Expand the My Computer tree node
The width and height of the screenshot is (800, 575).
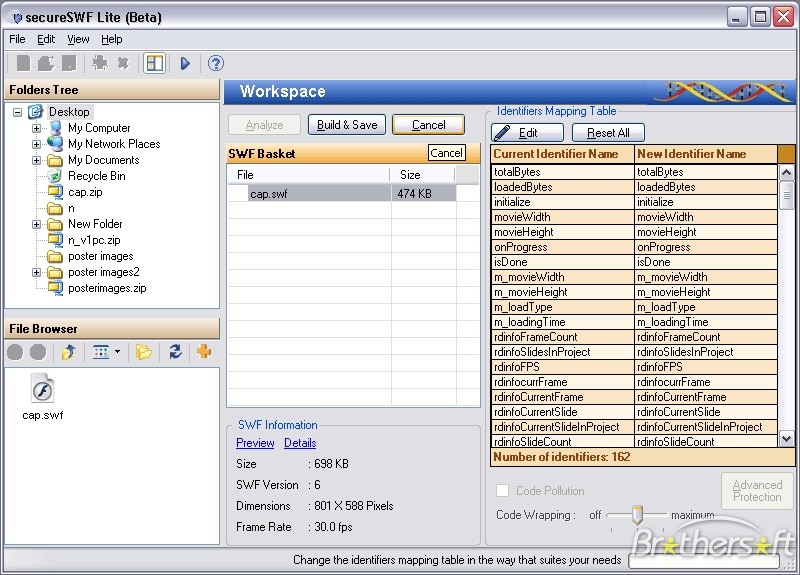click(37, 128)
